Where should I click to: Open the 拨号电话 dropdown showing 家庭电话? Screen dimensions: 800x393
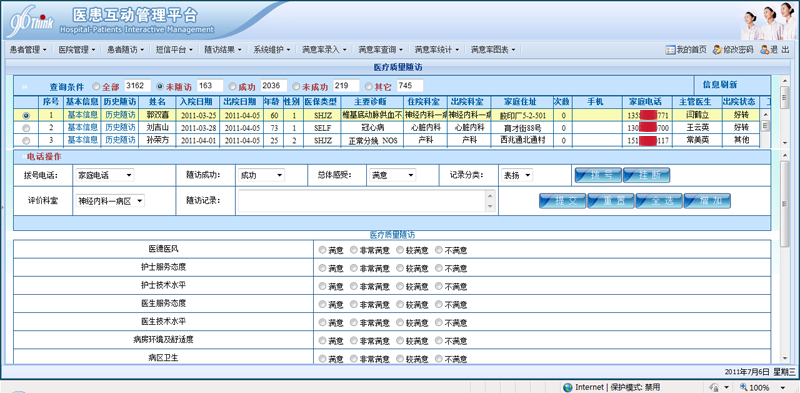click(x=105, y=175)
